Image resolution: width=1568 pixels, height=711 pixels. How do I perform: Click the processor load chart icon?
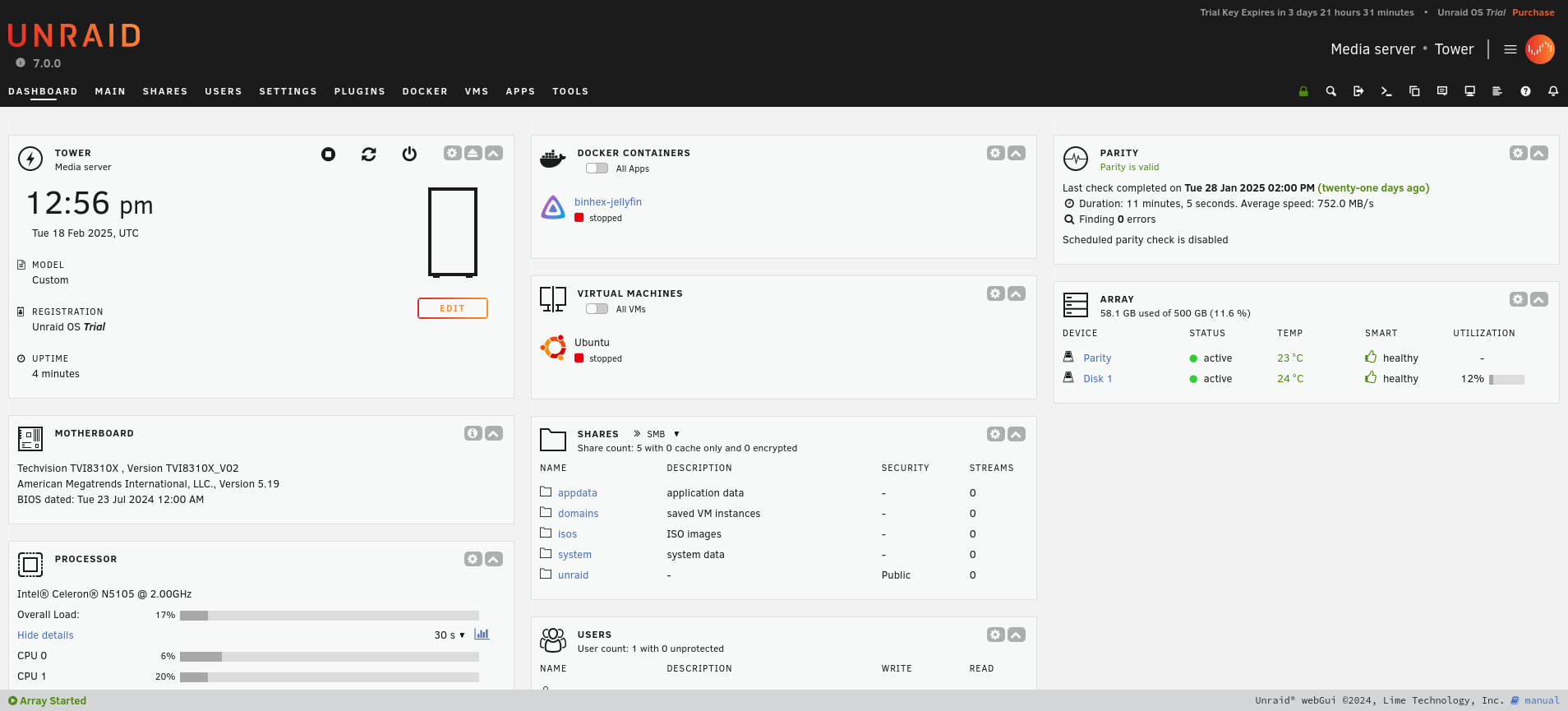click(482, 634)
